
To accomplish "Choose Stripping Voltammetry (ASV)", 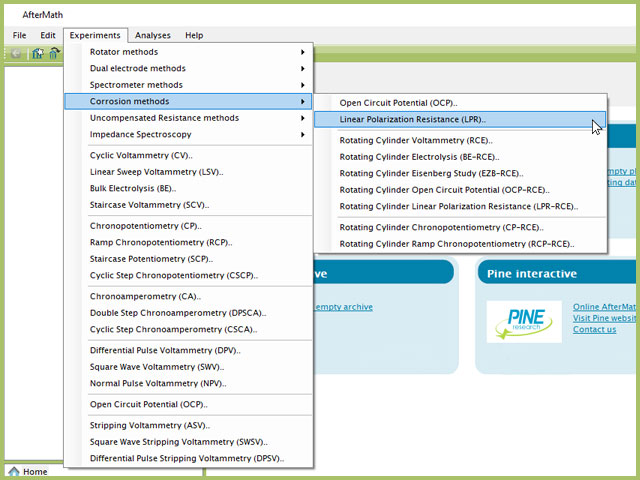I will [x=188, y=426].
